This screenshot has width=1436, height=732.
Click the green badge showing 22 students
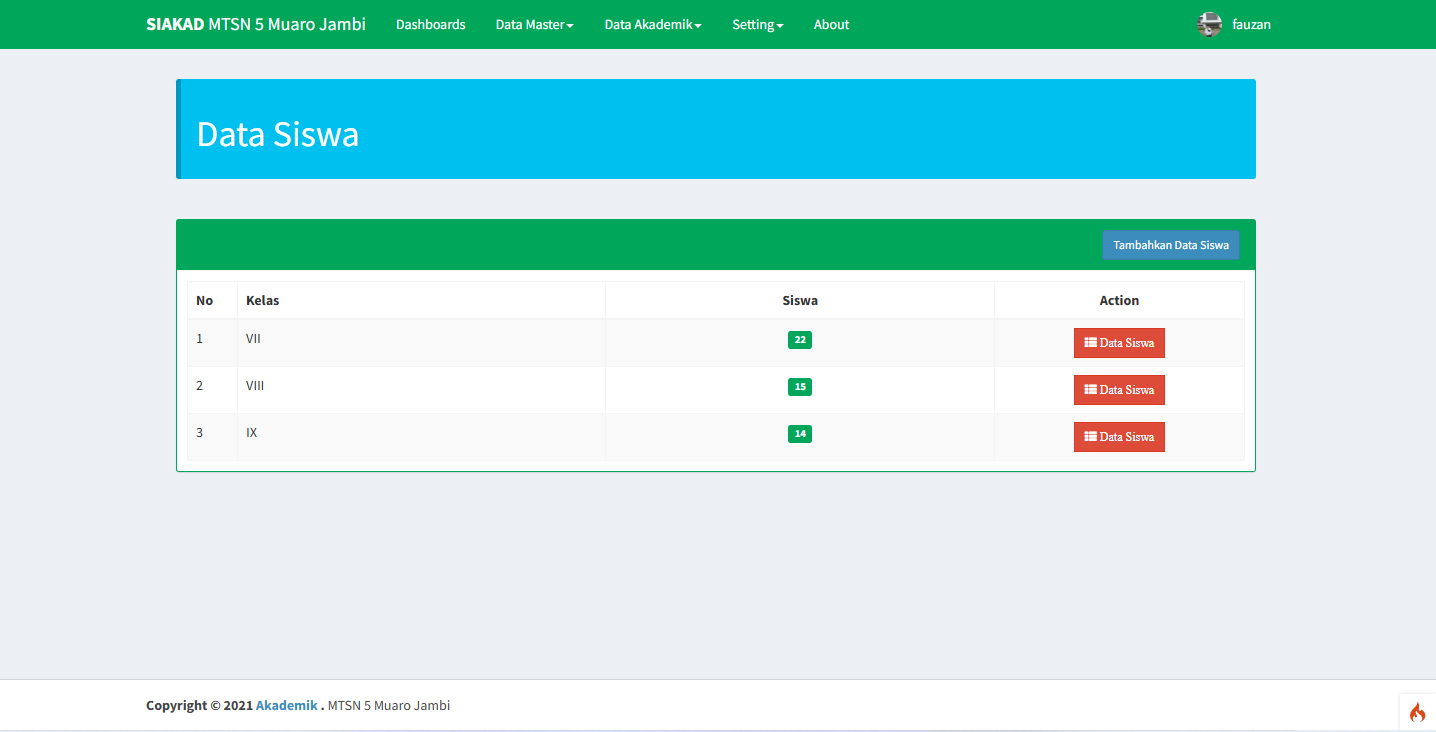pos(799,340)
